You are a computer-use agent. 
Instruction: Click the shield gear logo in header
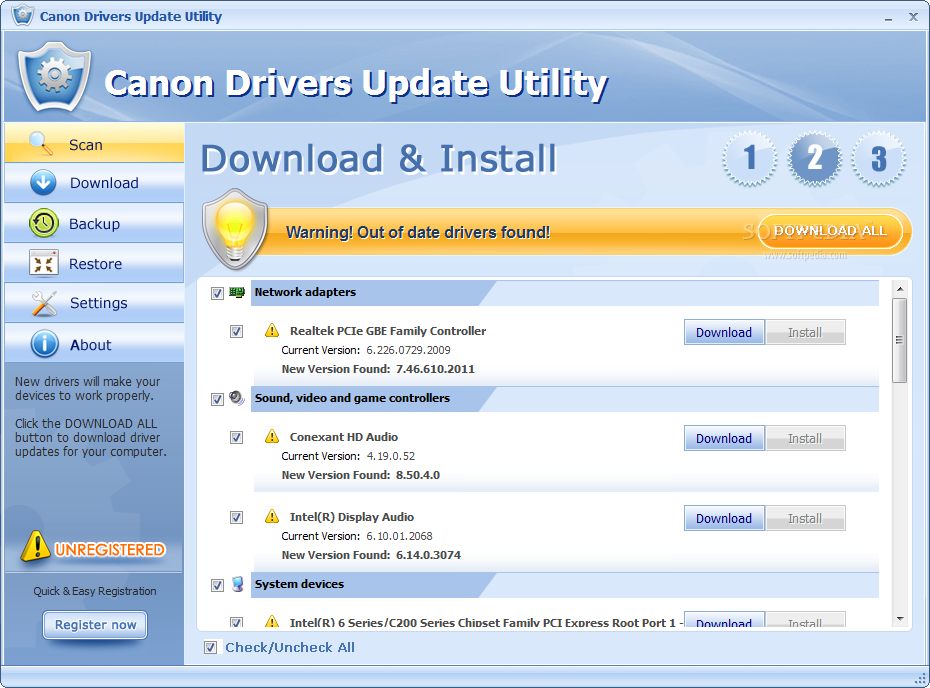55,76
